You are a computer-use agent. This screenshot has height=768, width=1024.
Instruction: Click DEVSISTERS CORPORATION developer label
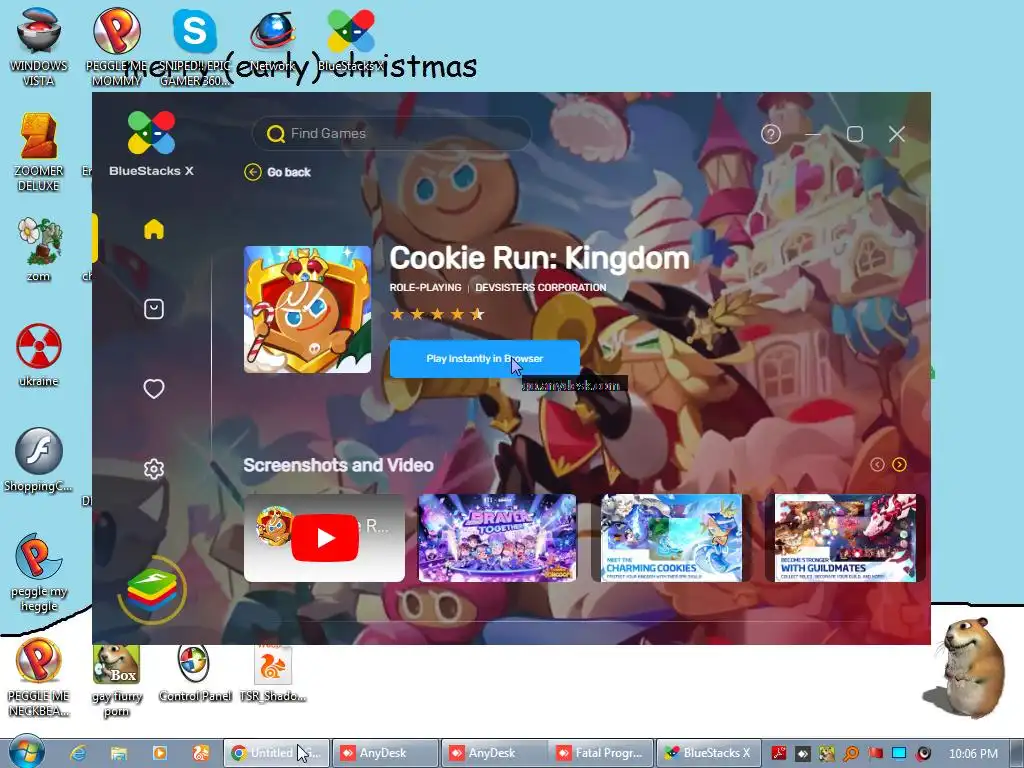point(541,287)
